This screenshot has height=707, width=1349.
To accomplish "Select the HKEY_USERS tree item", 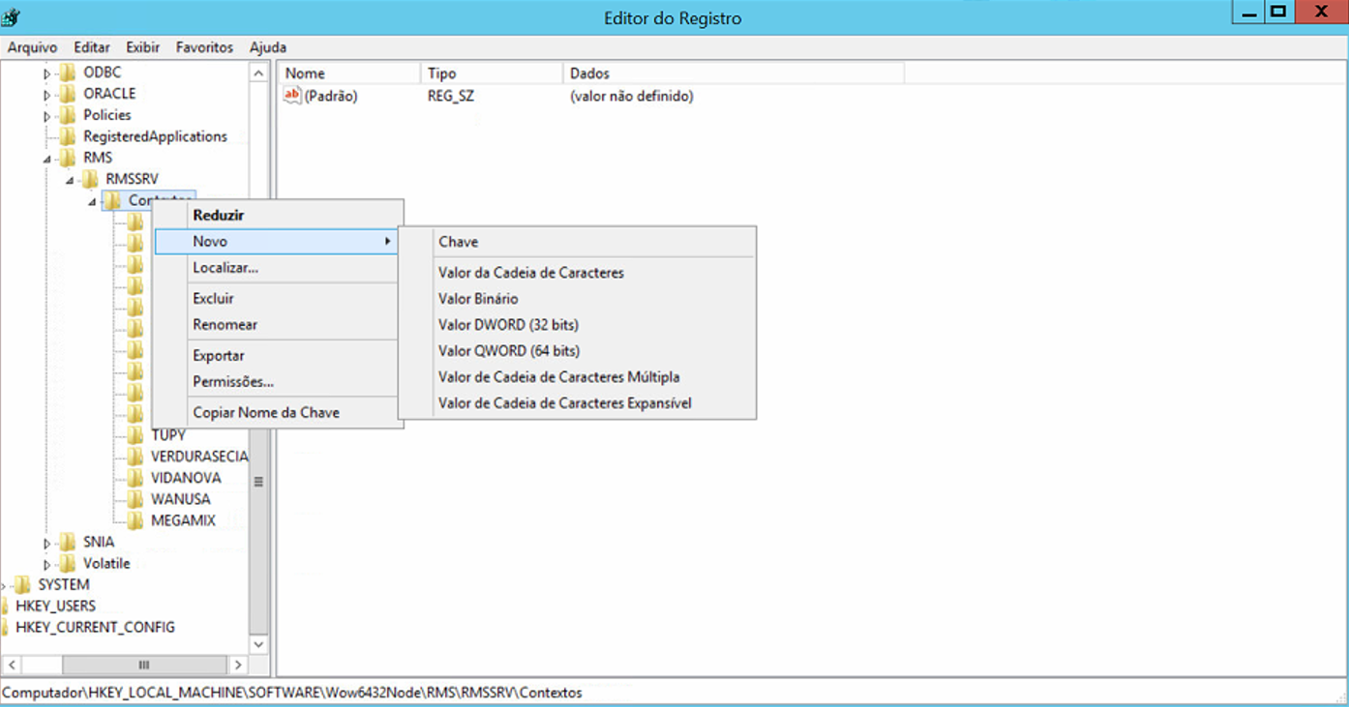I will pyautogui.click(x=55, y=606).
